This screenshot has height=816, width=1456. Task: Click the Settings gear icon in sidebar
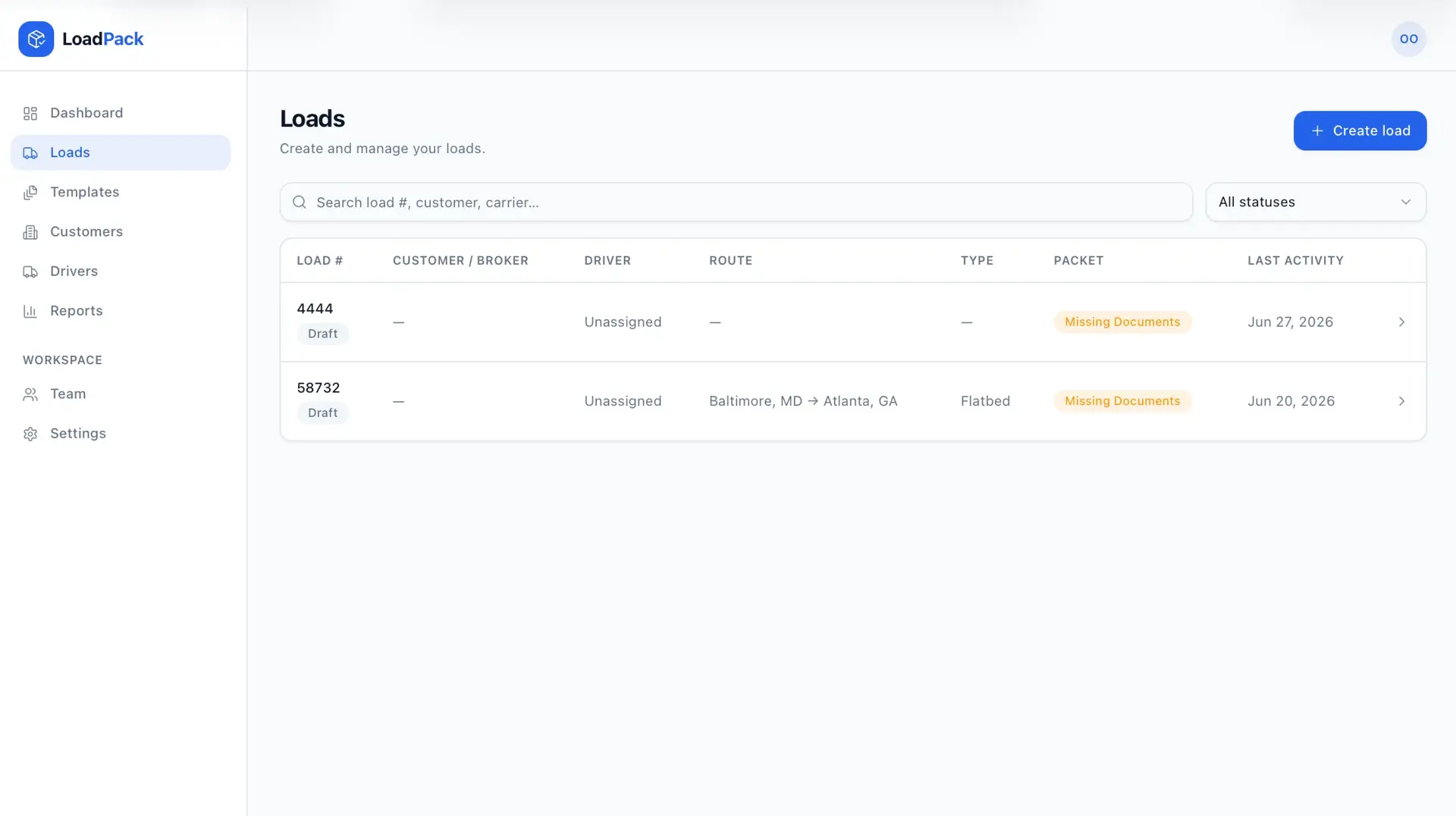click(30, 434)
